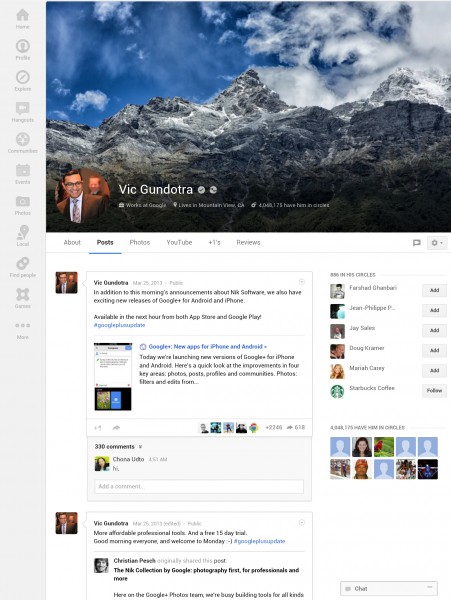Open the Home icon in the sidebar
The width and height of the screenshot is (451, 600).
23,15
